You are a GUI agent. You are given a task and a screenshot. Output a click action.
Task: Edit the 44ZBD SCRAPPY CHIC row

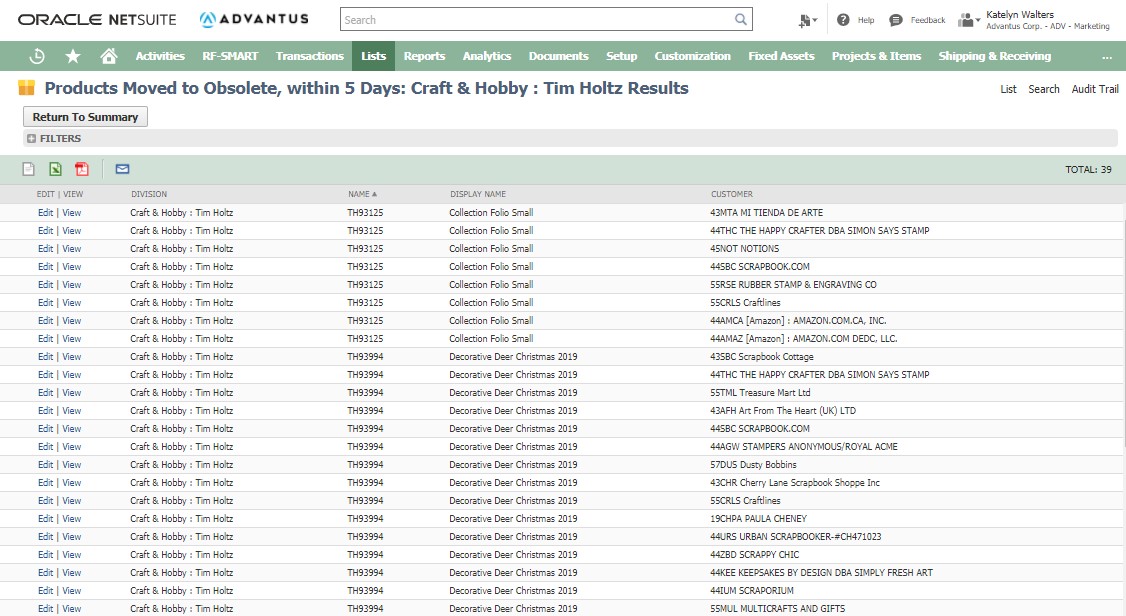click(x=45, y=554)
